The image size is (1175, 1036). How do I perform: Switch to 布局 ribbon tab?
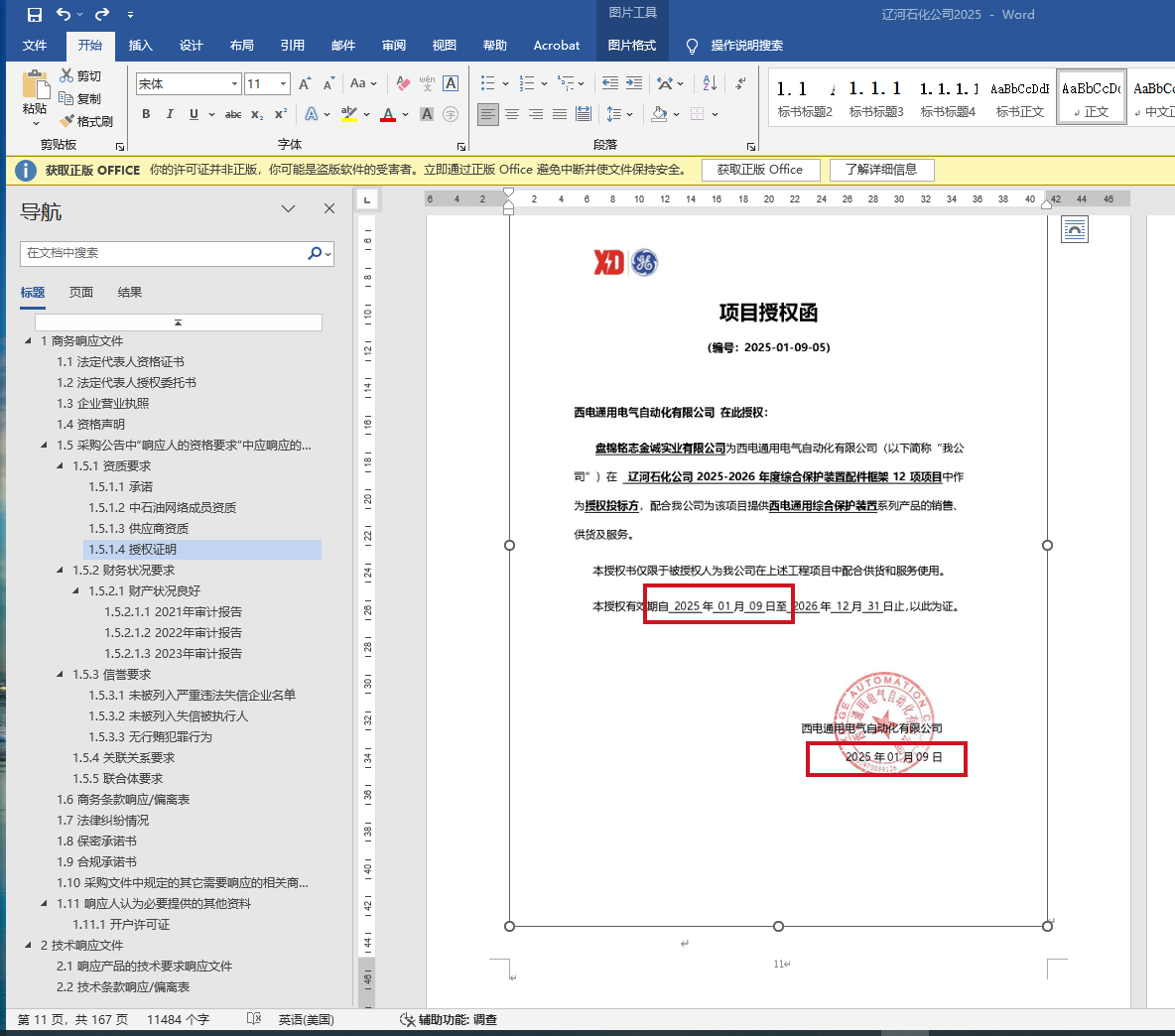(x=241, y=45)
